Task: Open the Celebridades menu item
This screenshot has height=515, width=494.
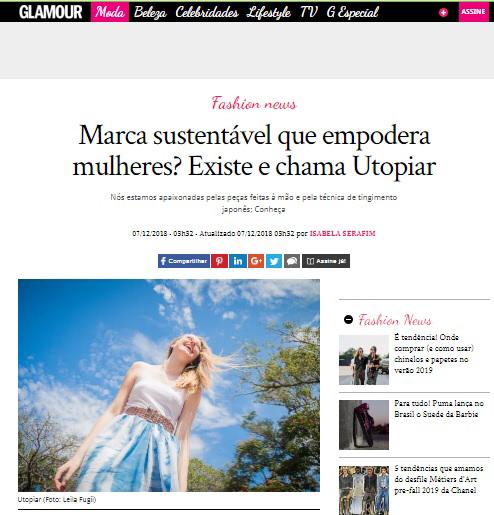Action: click(207, 12)
